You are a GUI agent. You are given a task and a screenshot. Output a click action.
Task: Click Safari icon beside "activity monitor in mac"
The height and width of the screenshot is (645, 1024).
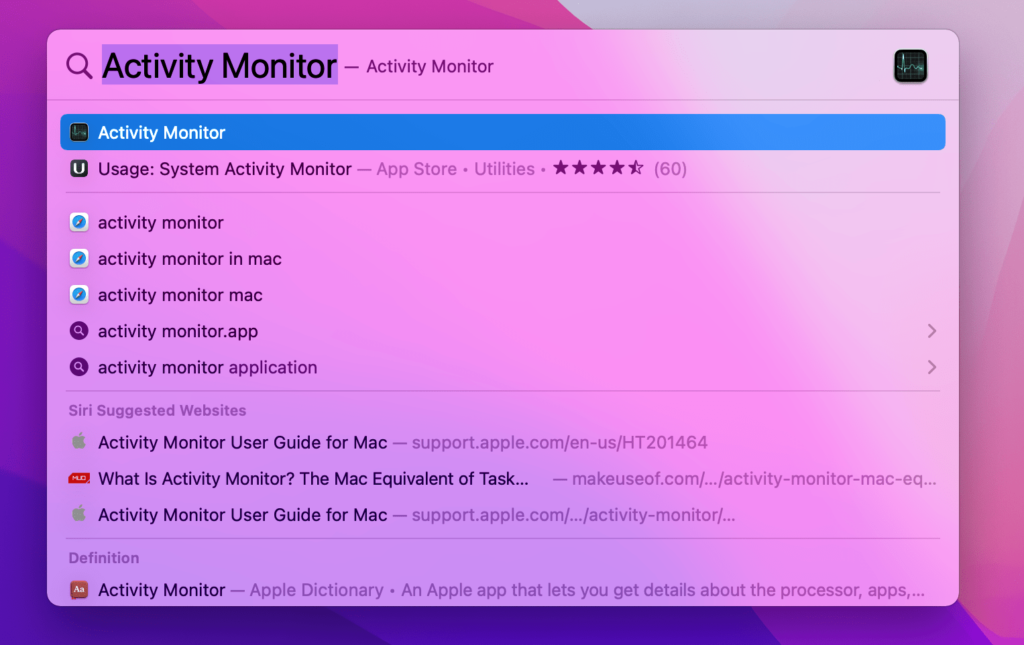pos(79,259)
